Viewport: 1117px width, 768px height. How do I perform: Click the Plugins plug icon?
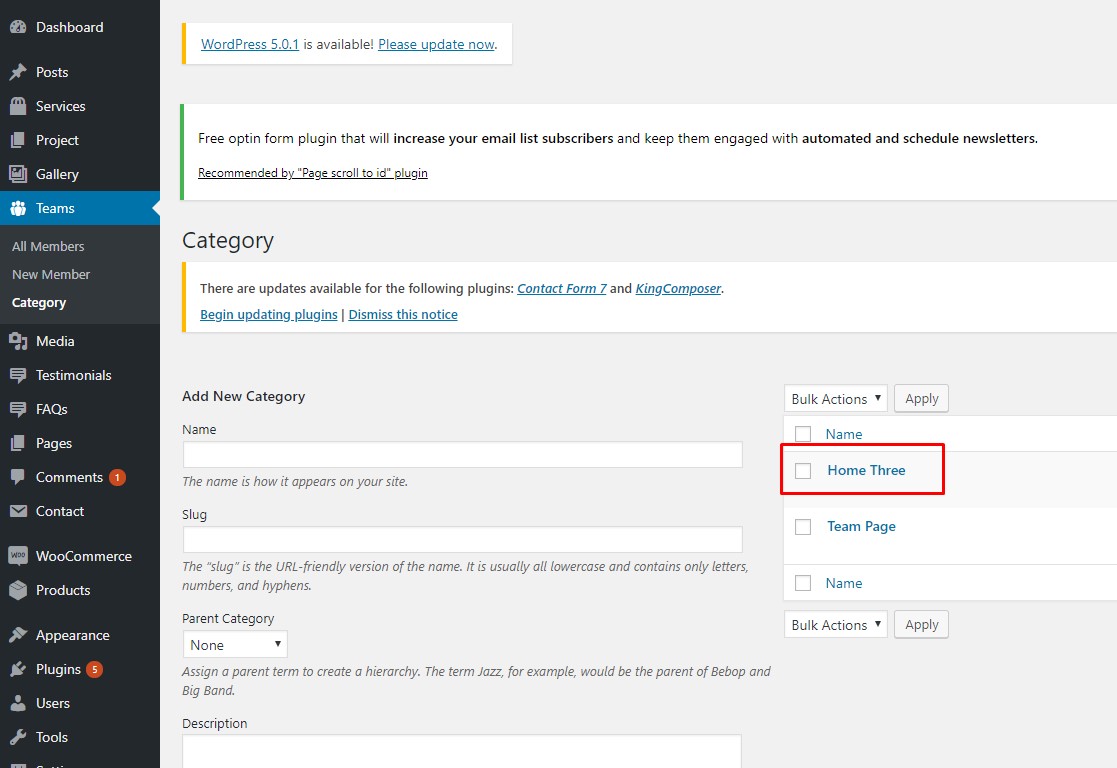pos(18,669)
